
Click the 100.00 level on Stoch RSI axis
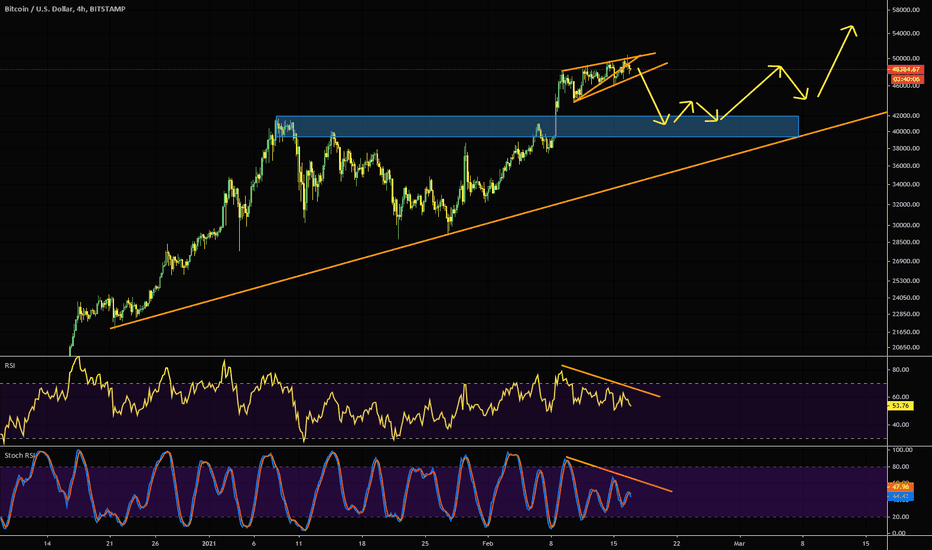902,450
